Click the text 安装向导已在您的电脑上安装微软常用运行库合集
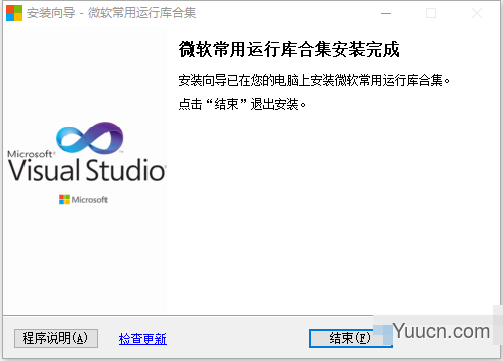 click(314, 80)
